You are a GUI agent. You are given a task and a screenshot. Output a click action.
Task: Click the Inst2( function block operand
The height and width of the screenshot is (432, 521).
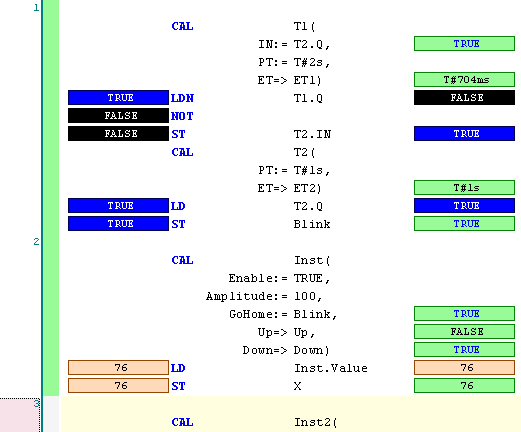tap(316, 422)
